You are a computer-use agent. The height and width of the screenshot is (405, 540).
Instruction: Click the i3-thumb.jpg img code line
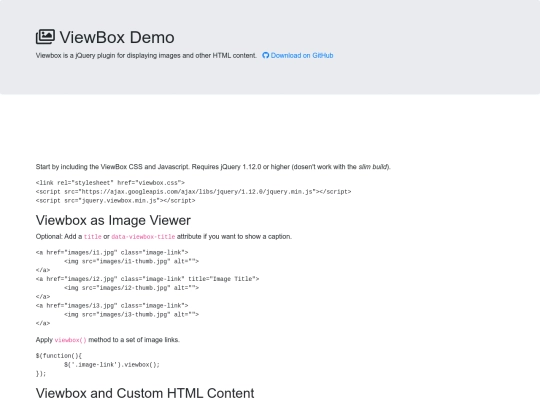[131, 314]
